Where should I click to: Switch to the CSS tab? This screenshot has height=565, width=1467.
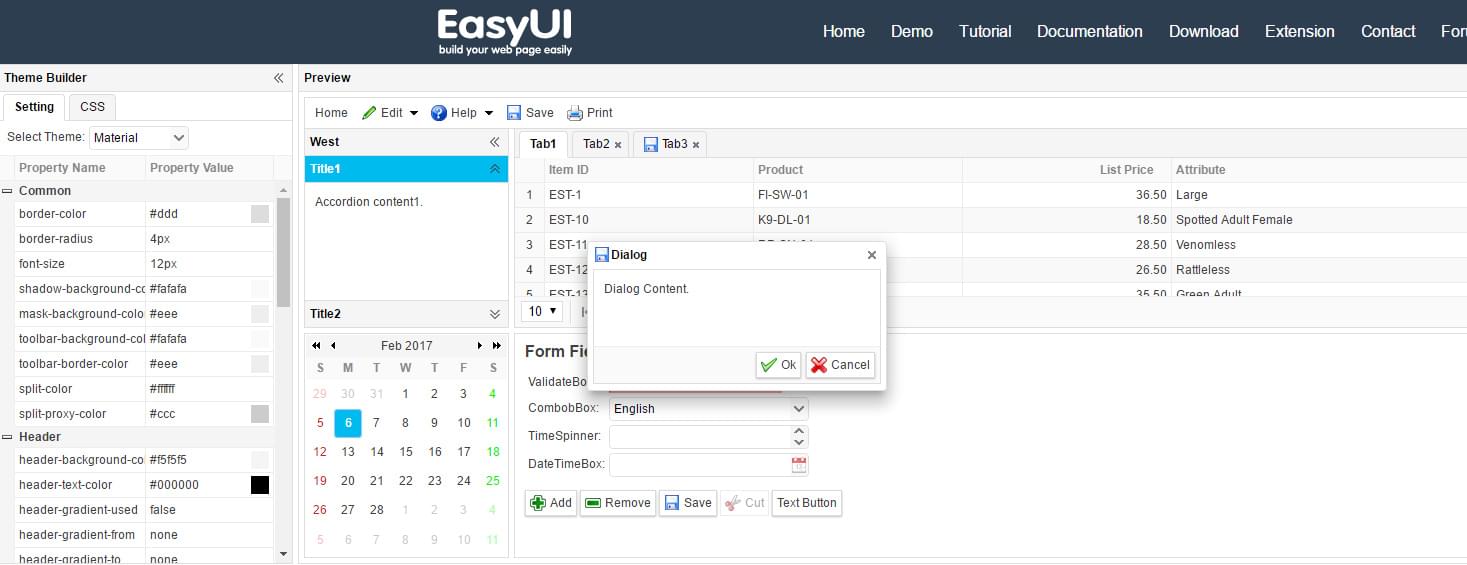(92, 107)
